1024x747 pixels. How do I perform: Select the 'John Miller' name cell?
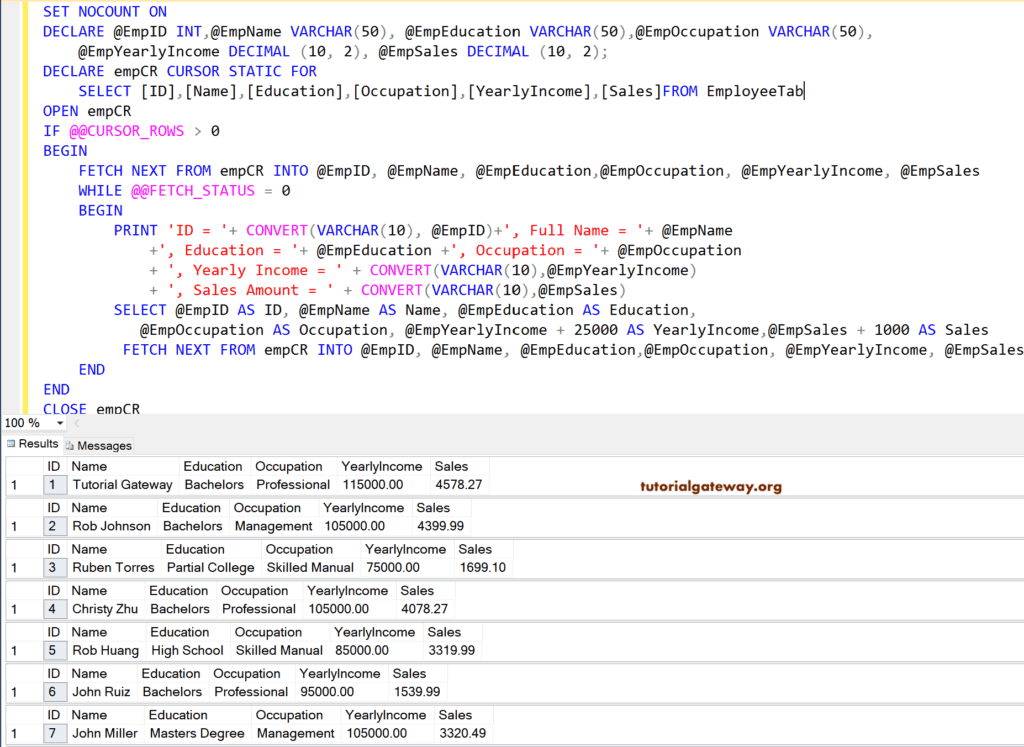[105, 733]
